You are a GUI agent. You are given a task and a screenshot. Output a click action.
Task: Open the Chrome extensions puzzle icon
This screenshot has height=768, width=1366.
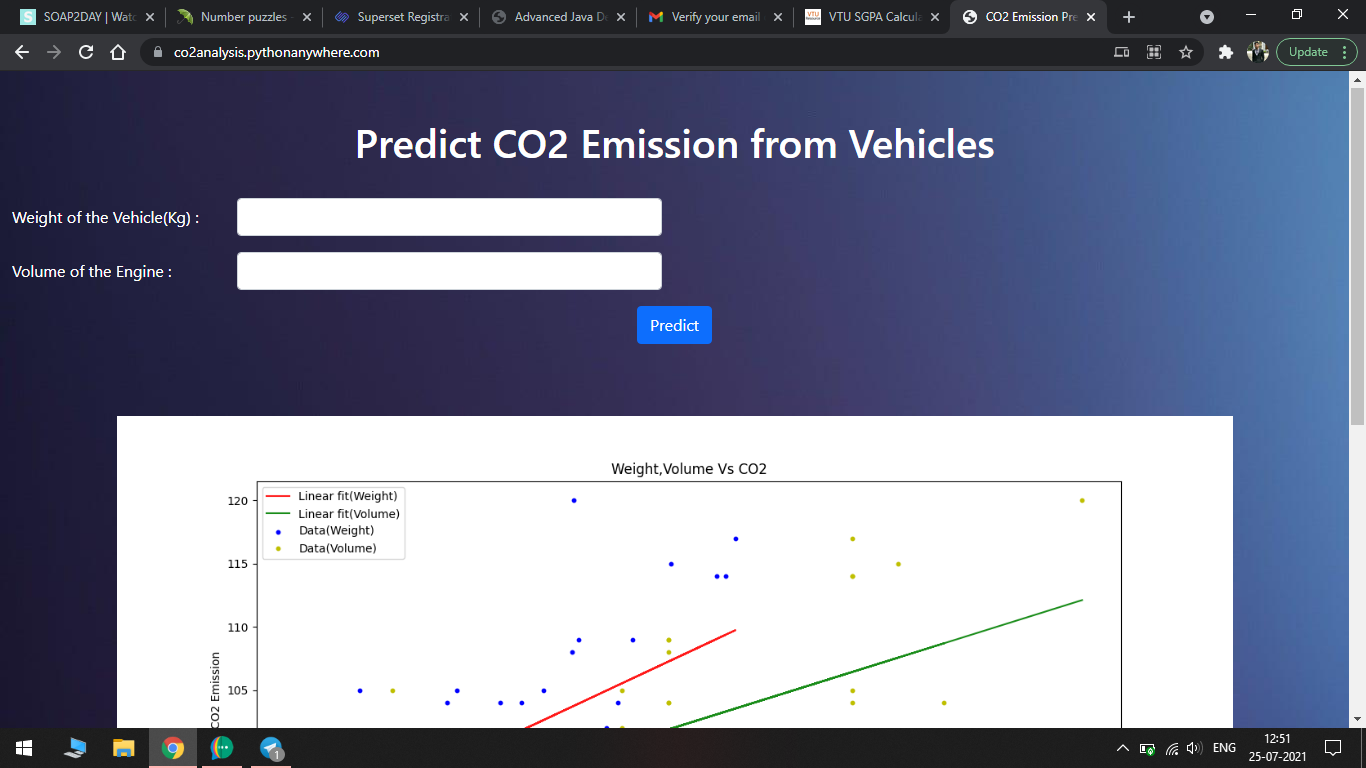coord(1225,52)
